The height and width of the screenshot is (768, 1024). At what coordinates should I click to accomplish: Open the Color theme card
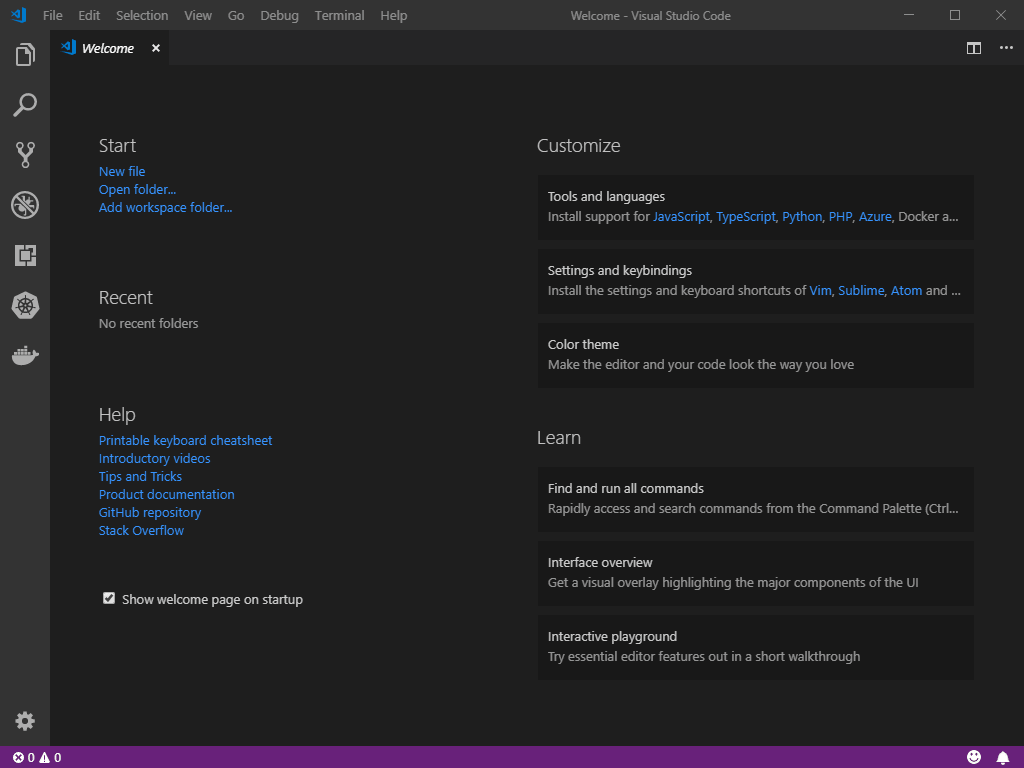[x=756, y=355]
